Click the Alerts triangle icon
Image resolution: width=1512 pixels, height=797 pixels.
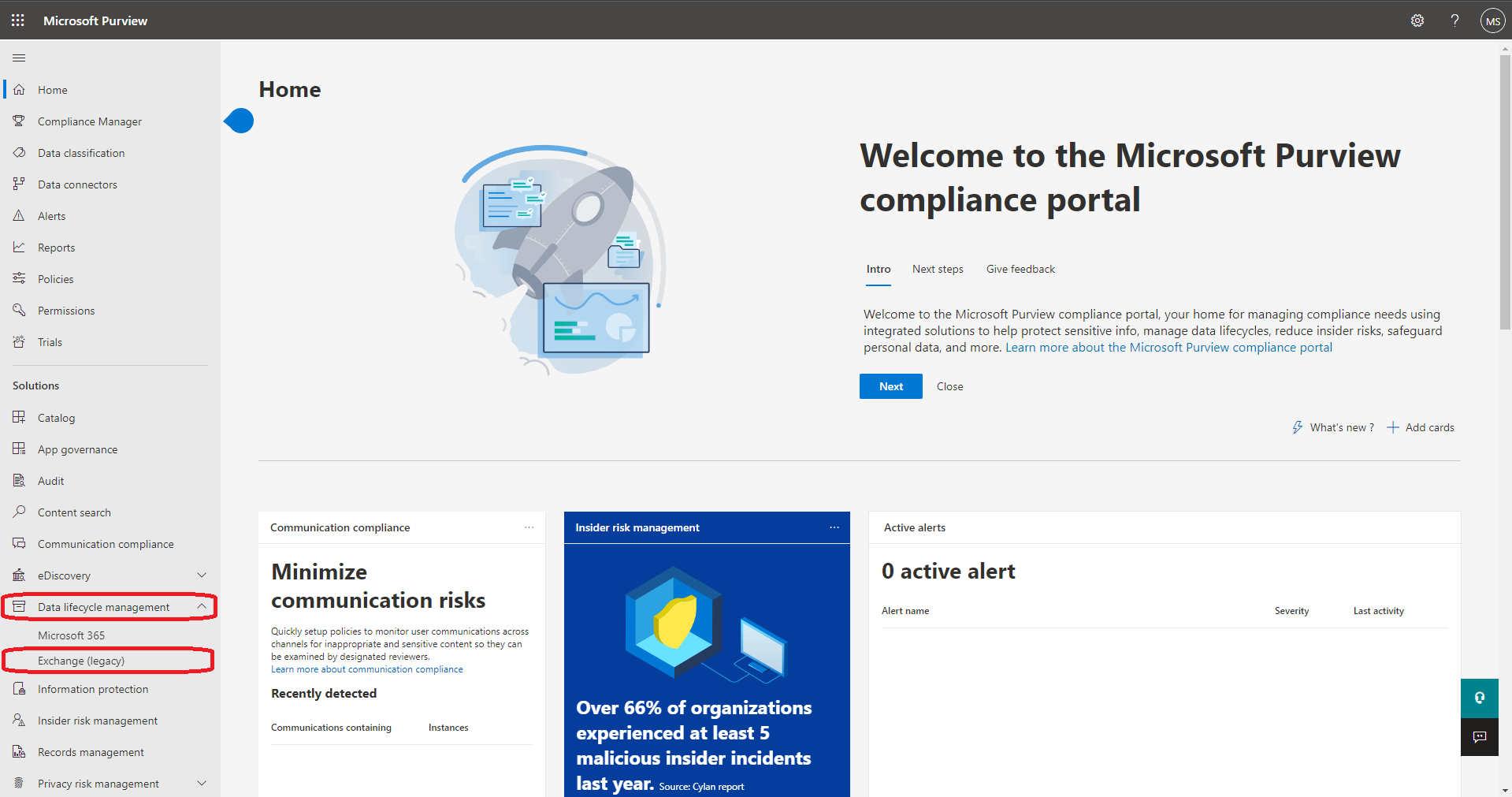pos(19,216)
